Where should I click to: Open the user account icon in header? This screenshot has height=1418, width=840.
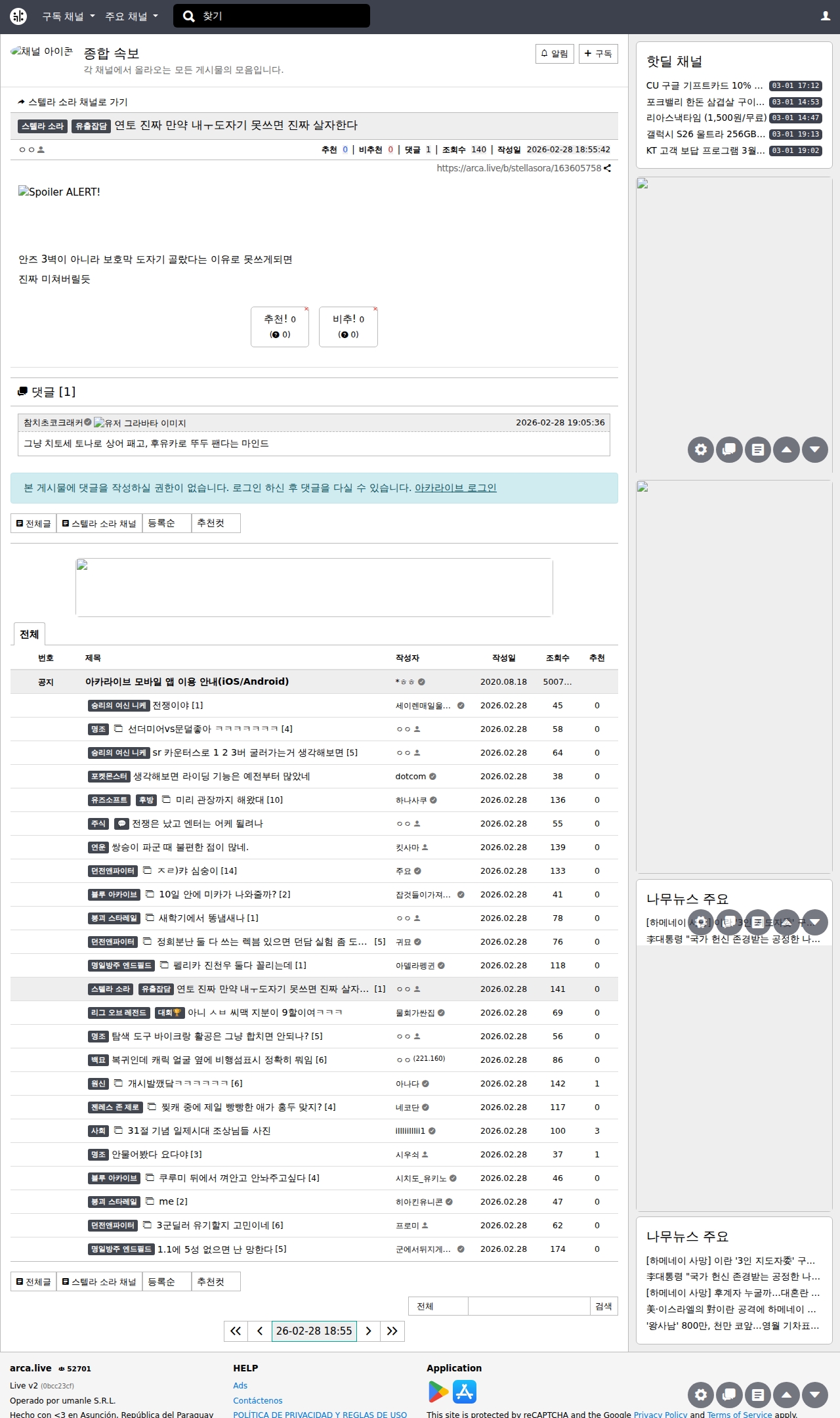[826, 16]
